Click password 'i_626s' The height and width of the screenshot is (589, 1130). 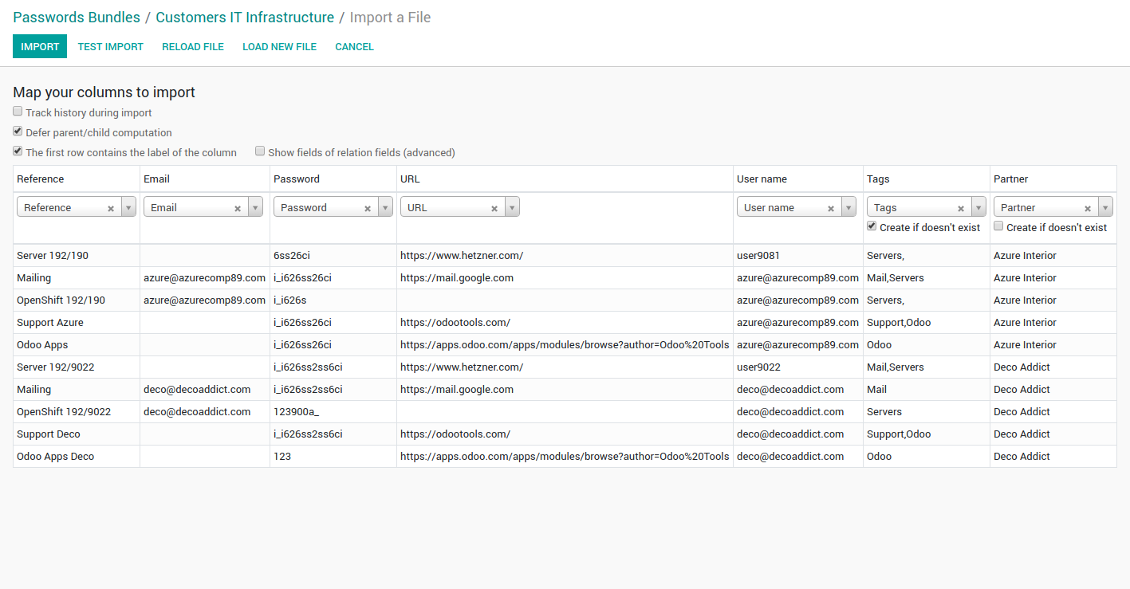point(290,300)
